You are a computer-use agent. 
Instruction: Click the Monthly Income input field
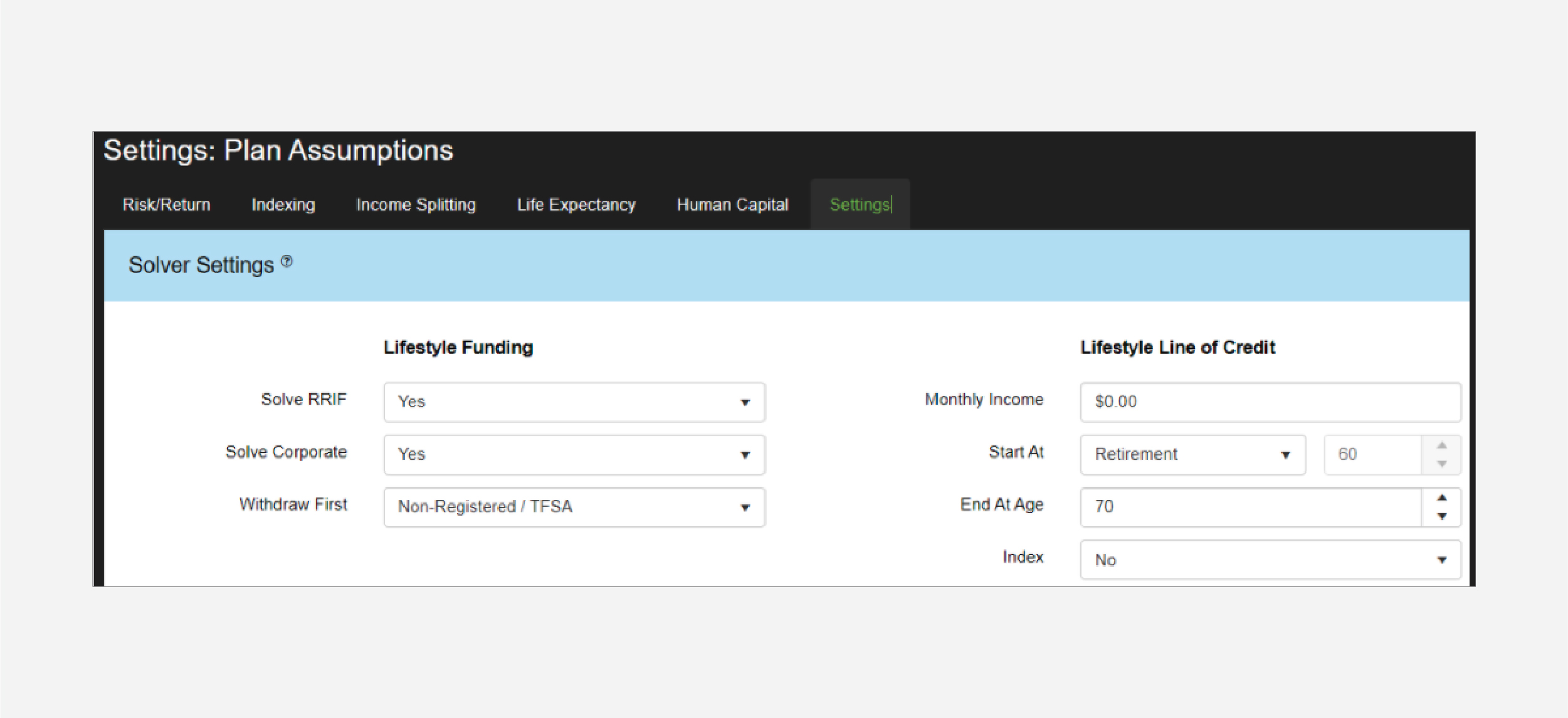tap(1270, 402)
